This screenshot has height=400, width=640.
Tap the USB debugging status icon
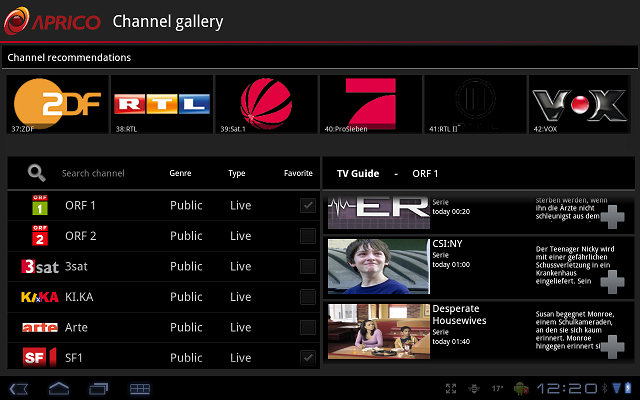(474, 389)
